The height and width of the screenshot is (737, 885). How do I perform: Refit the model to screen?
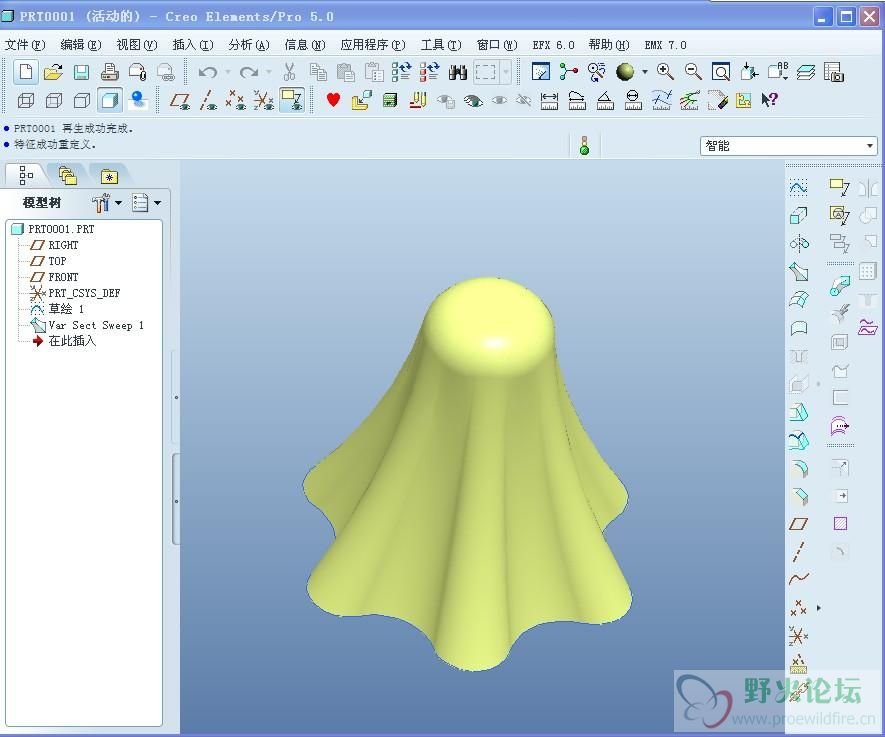click(x=721, y=72)
